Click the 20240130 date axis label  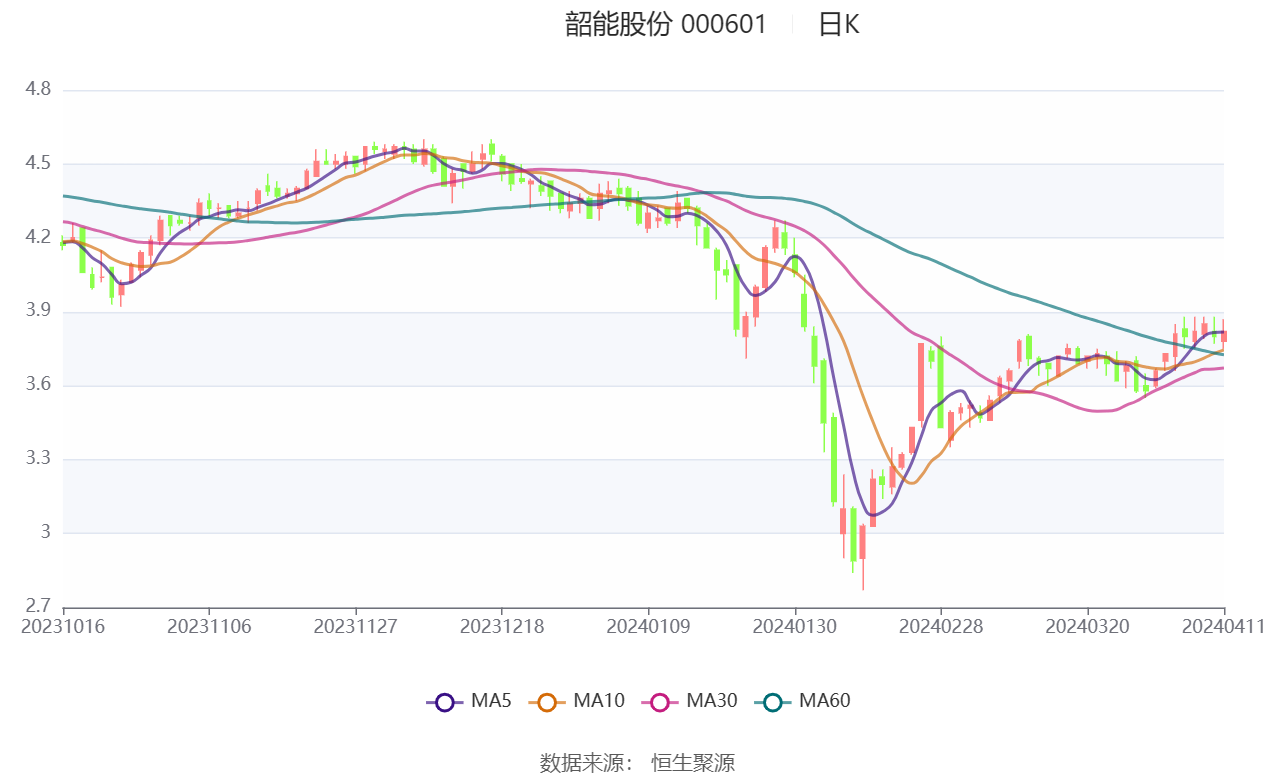pyautogui.click(x=795, y=627)
